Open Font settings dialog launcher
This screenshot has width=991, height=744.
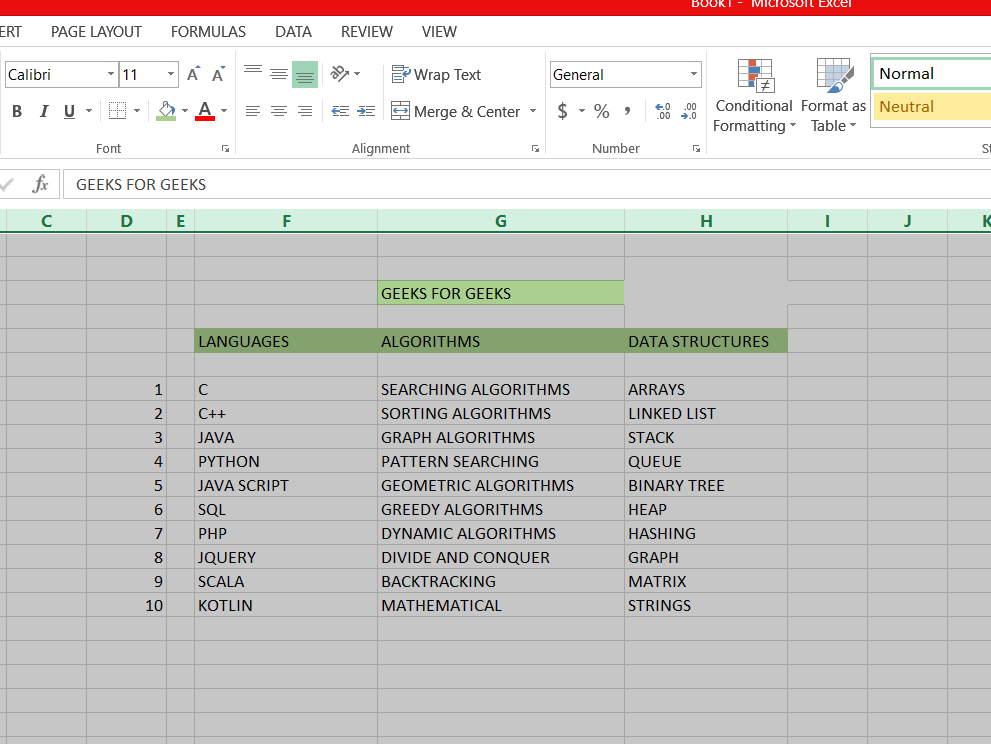point(225,149)
